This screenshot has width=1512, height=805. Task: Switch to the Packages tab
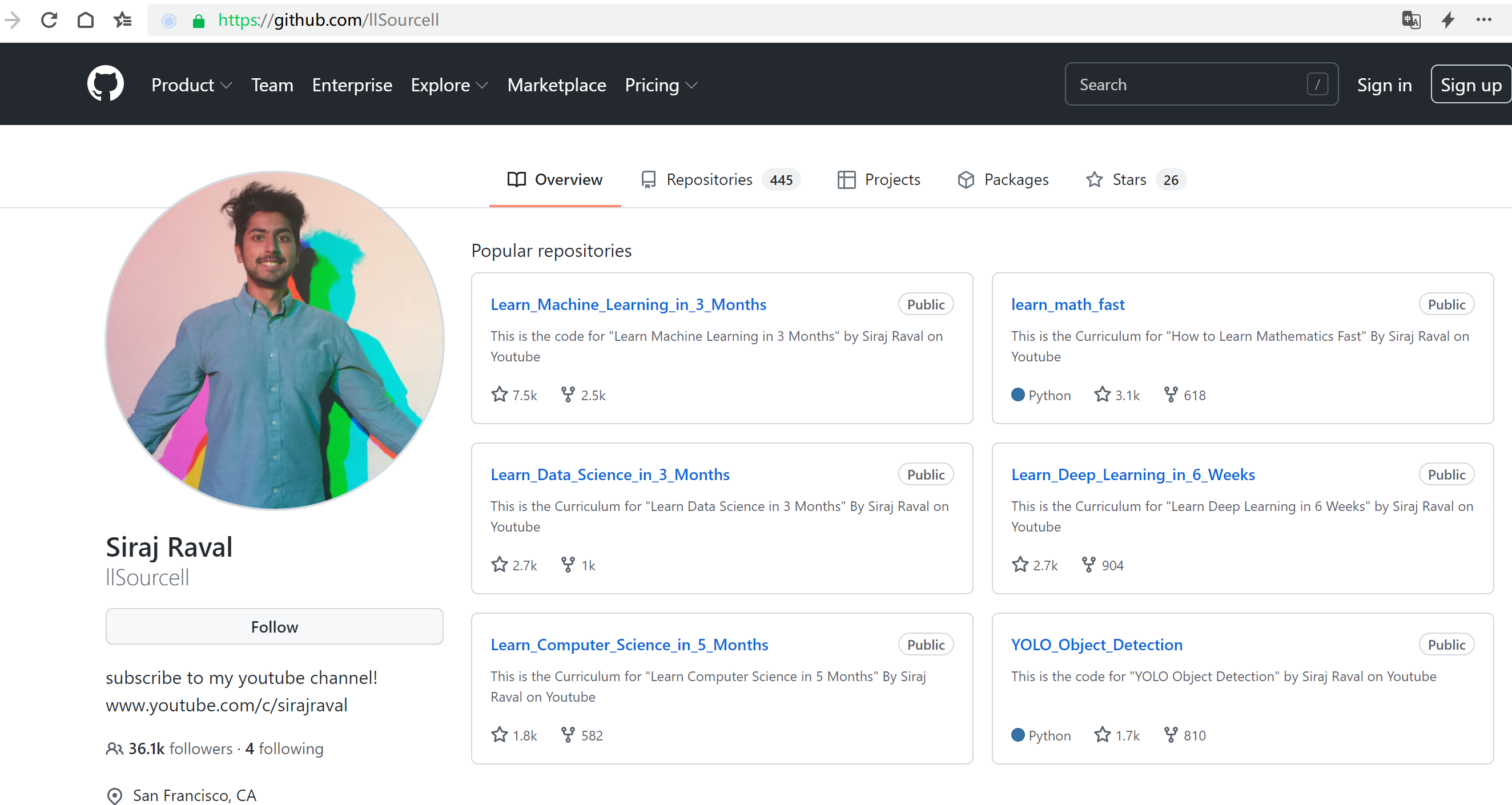(1003, 179)
